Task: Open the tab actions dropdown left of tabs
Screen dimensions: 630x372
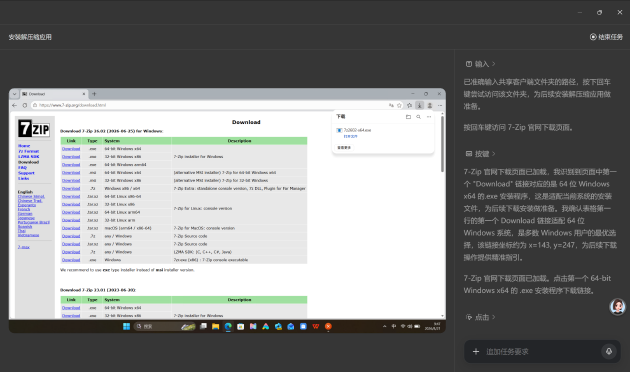Action: 14,94
